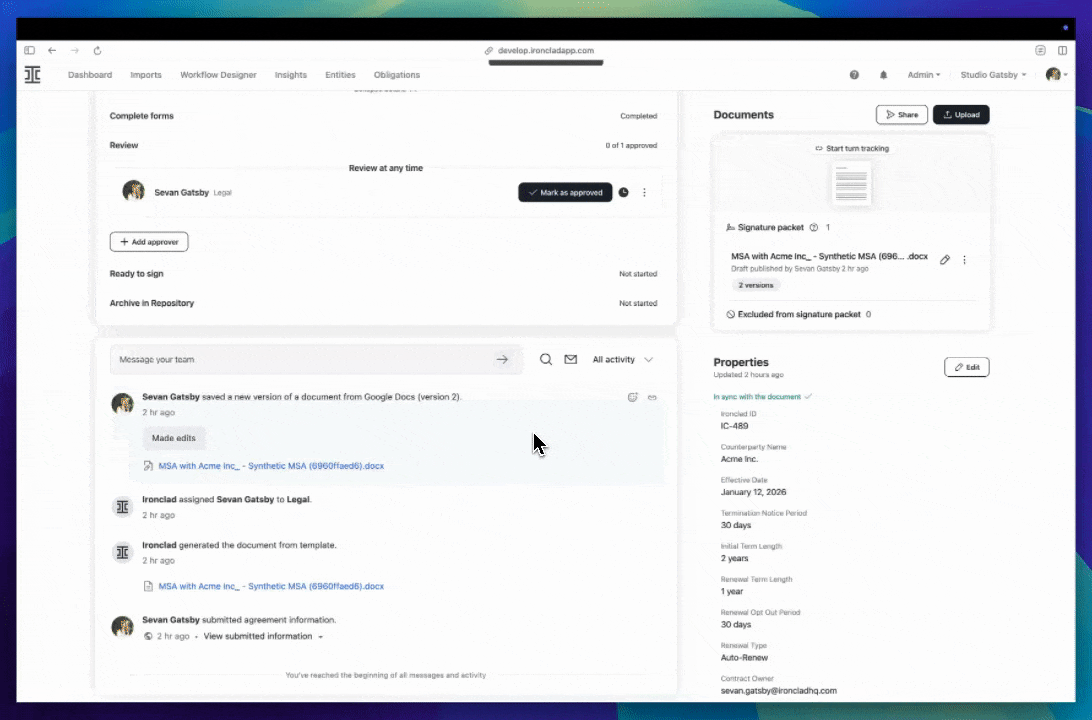Open the All activity filter dropdown
Image resolution: width=1092 pixels, height=720 pixels.
coord(620,359)
